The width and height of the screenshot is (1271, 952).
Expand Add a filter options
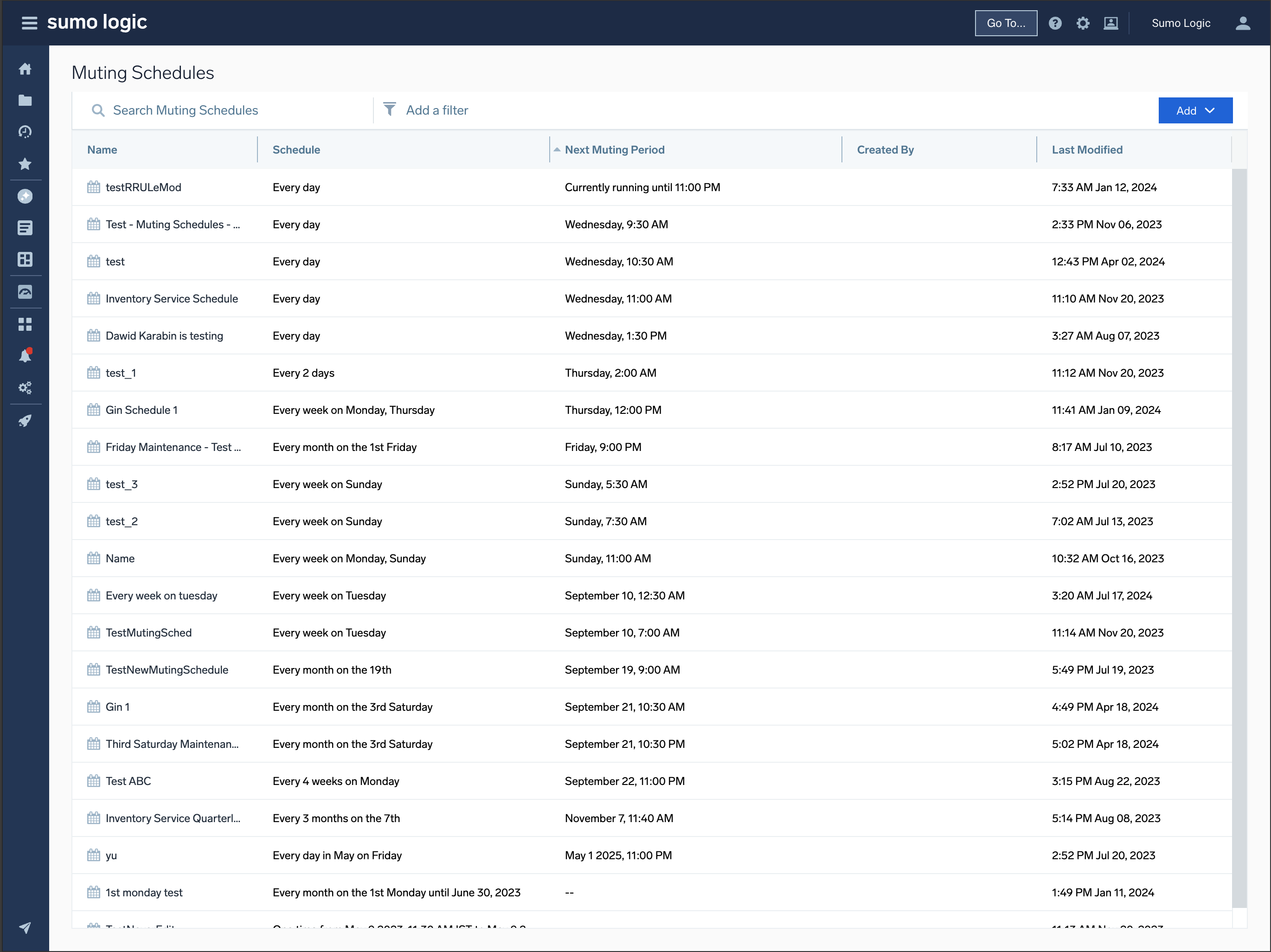point(437,110)
